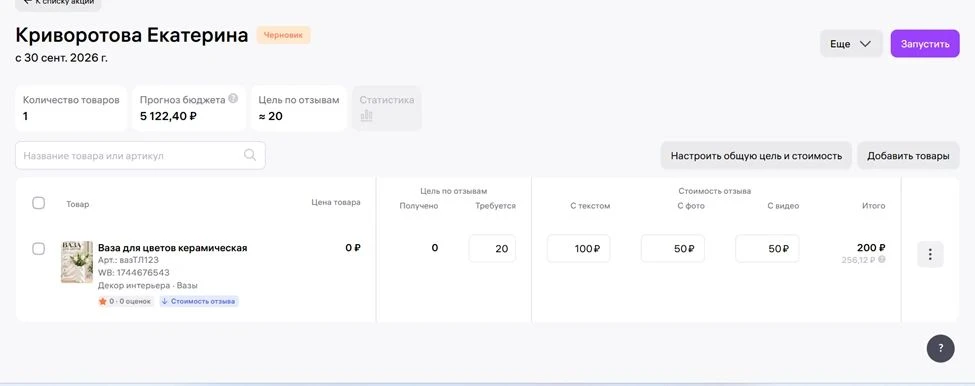
Task: Click the vase product thumbnail
Action: click(x=76, y=262)
